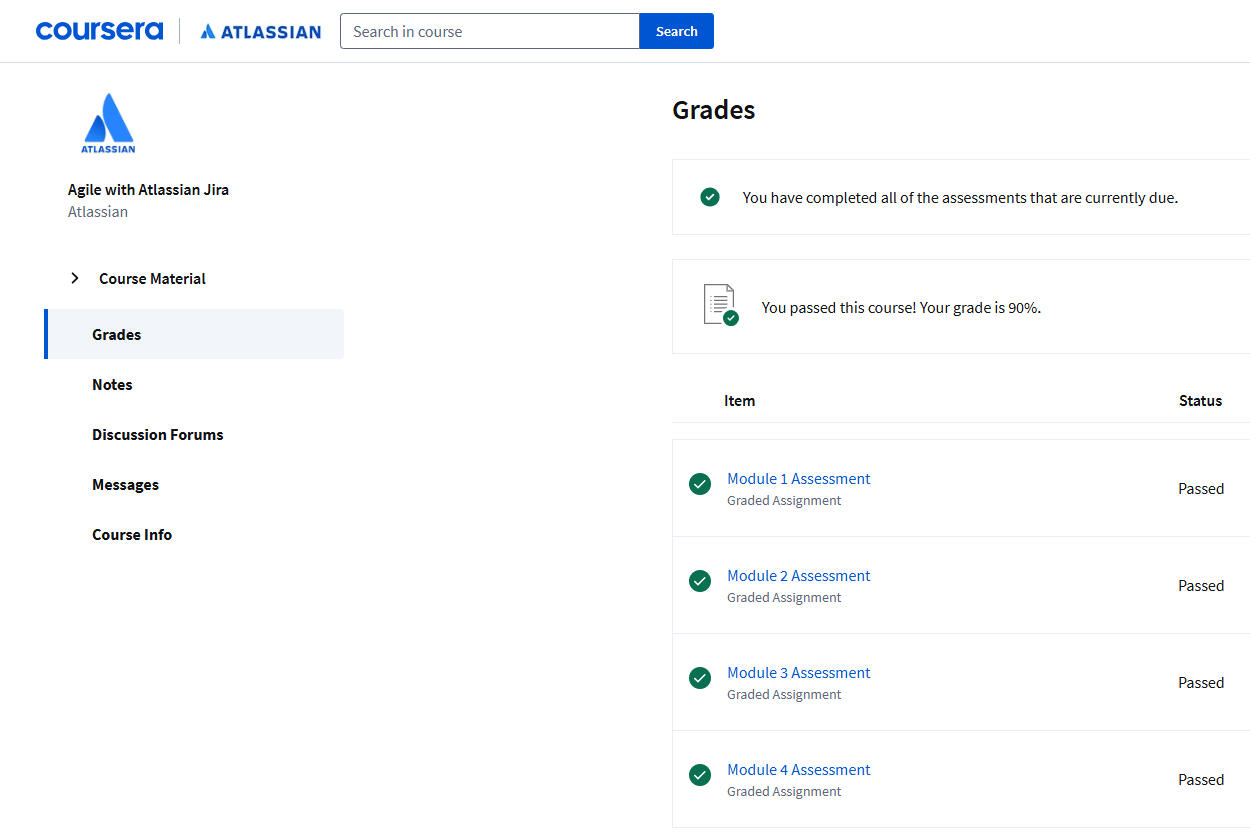Click Graded Assignment label under Module 2

pyautogui.click(x=784, y=597)
